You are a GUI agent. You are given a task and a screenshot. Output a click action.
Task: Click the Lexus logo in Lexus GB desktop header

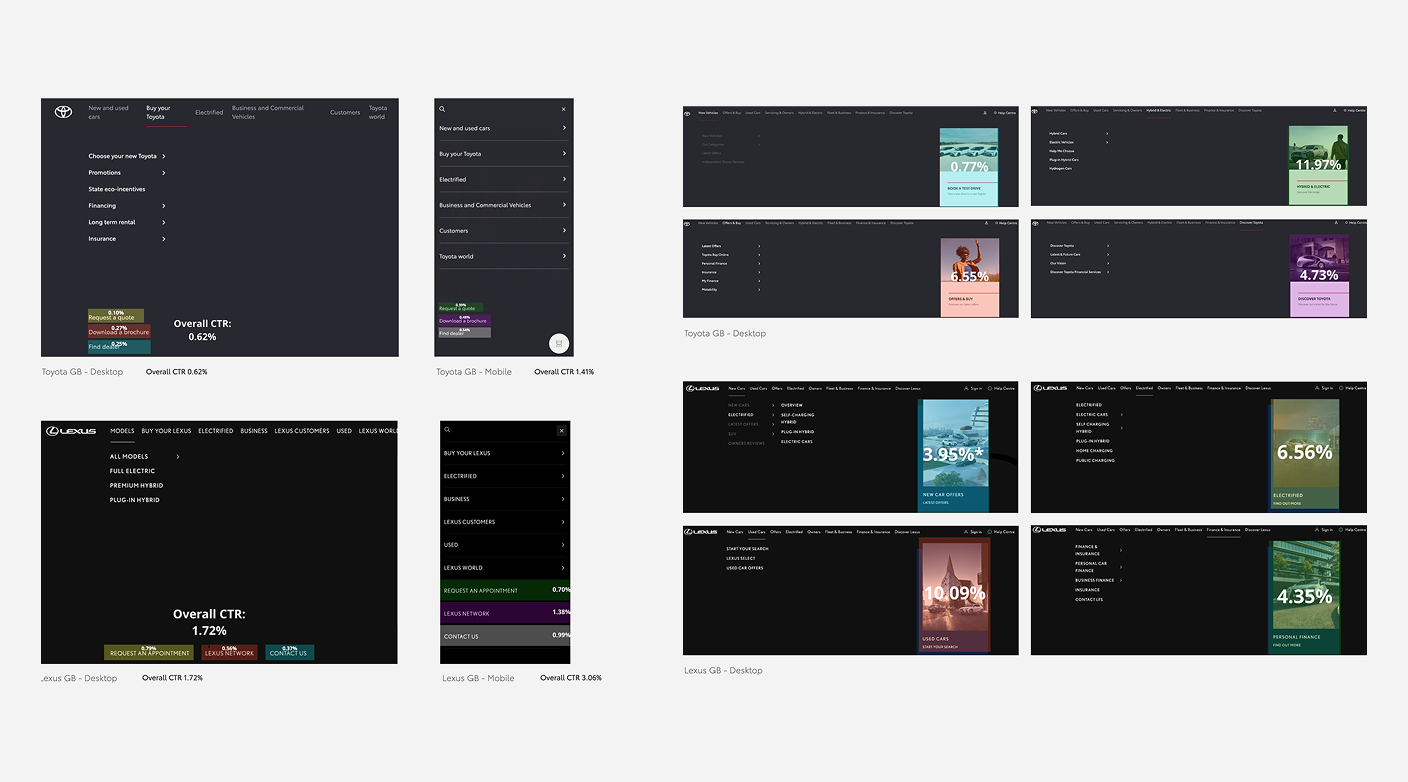tap(71, 431)
